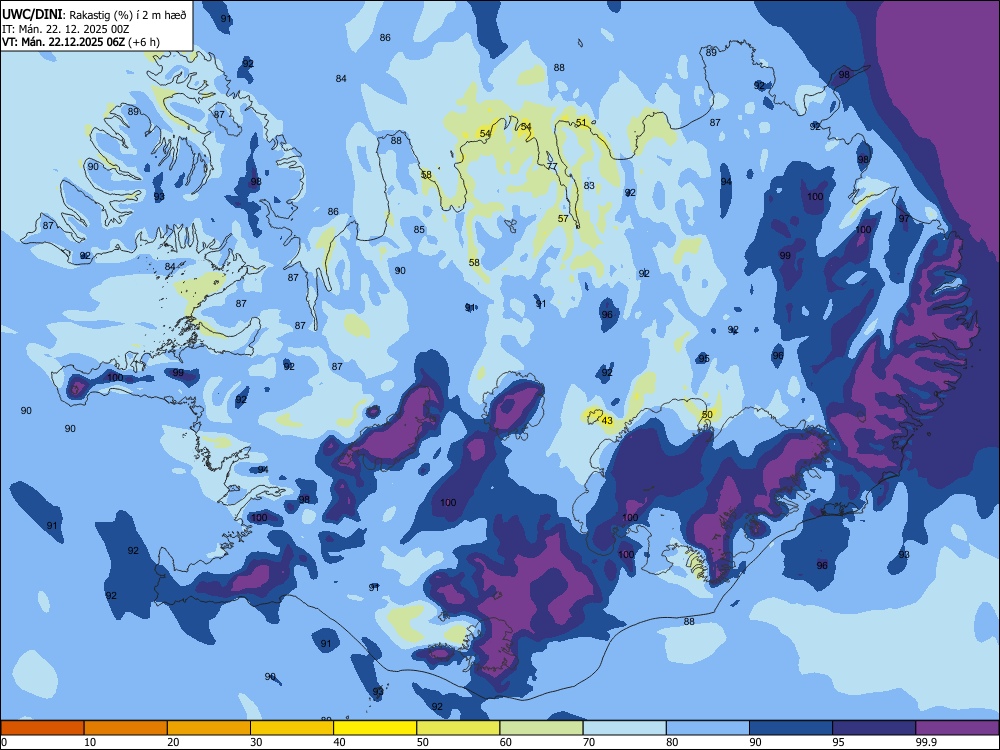Click the humidity value '97' on the map
1000x750 pixels.
[904, 219]
